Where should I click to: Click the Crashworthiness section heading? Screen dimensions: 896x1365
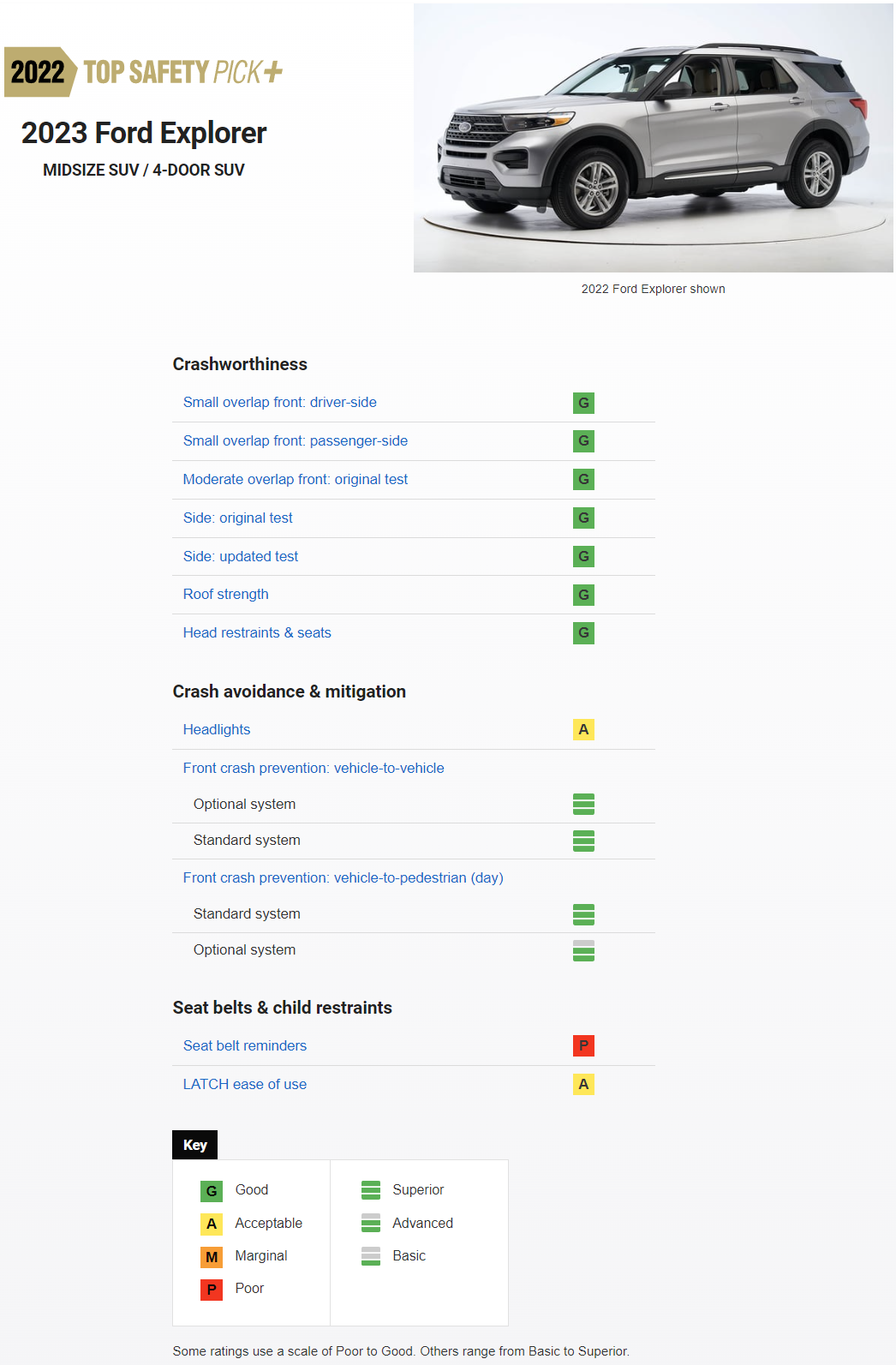(240, 364)
